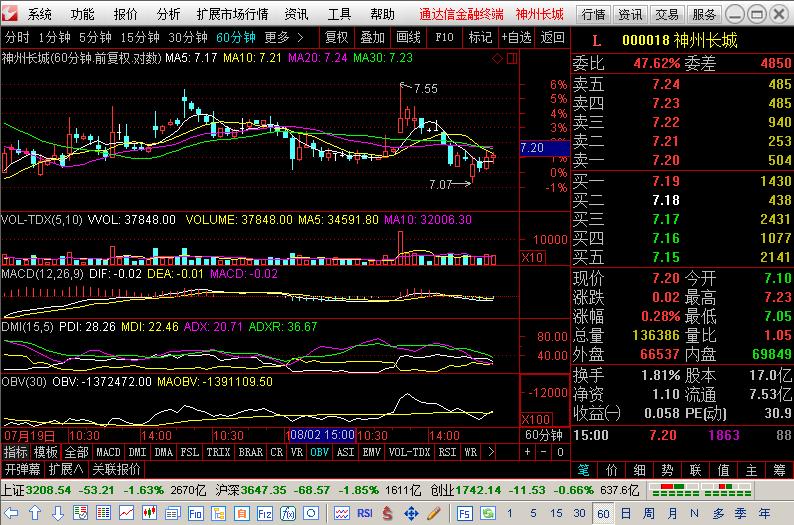Viewport: 794px width, 525px height.
Task: Click the blue four-way move arrows icon
Action: coord(411,513)
